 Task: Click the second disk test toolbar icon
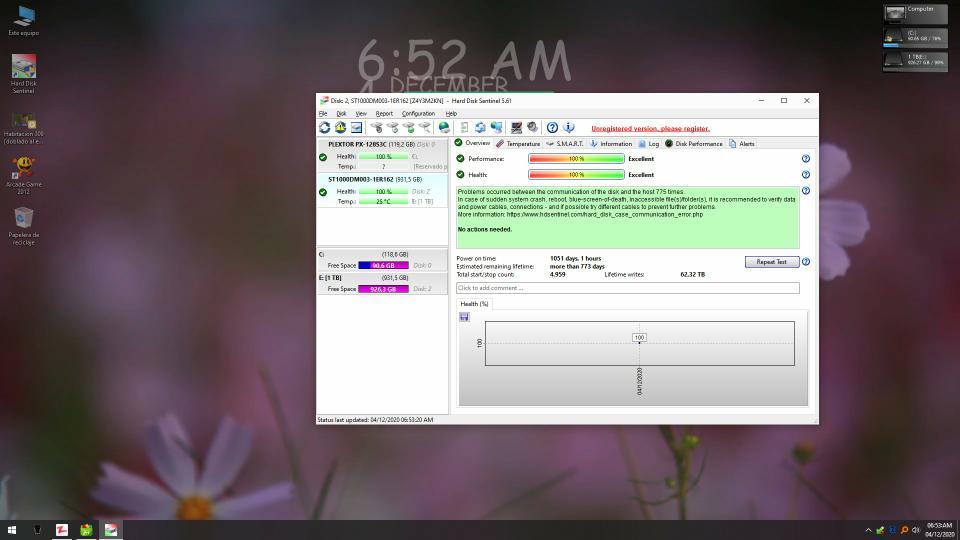(x=392, y=127)
